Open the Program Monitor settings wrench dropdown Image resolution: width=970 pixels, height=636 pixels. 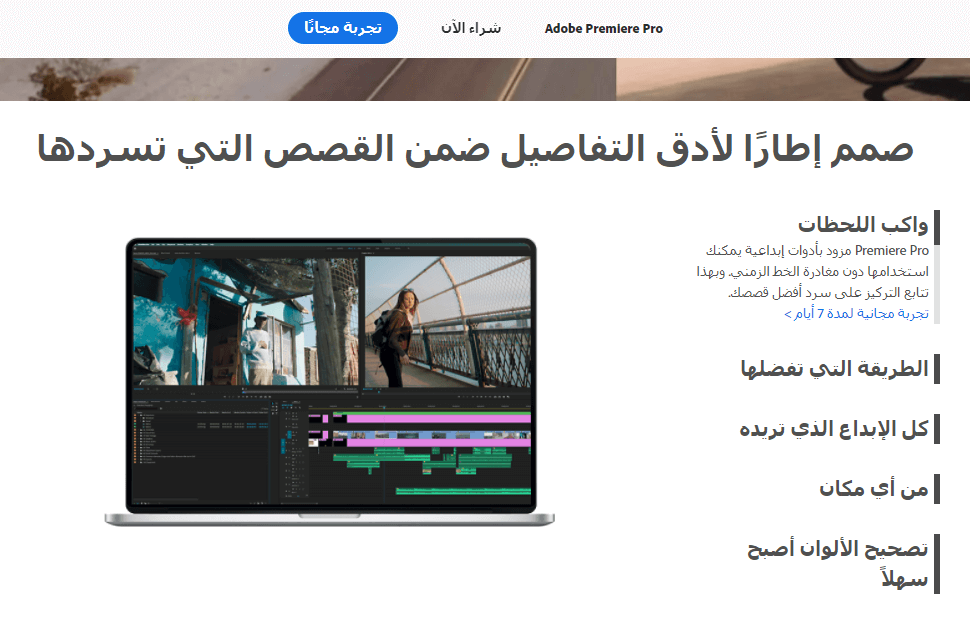coord(506,396)
